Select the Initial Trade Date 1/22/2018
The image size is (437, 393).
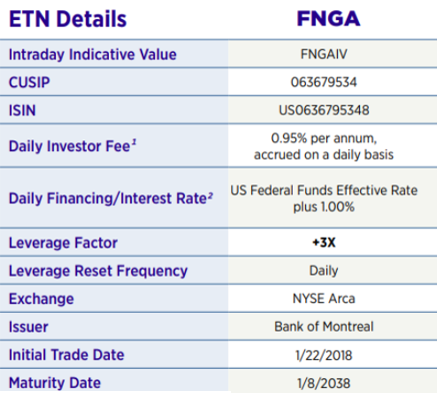(324, 355)
